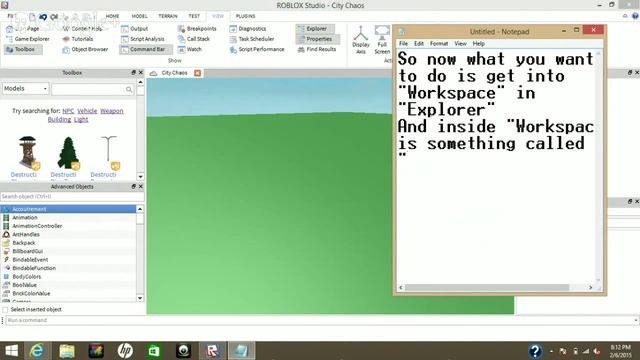The height and width of the screenshot is (360, 640).
Task: Open the PLUGINS ribbon tab
Action: point(245,16)
